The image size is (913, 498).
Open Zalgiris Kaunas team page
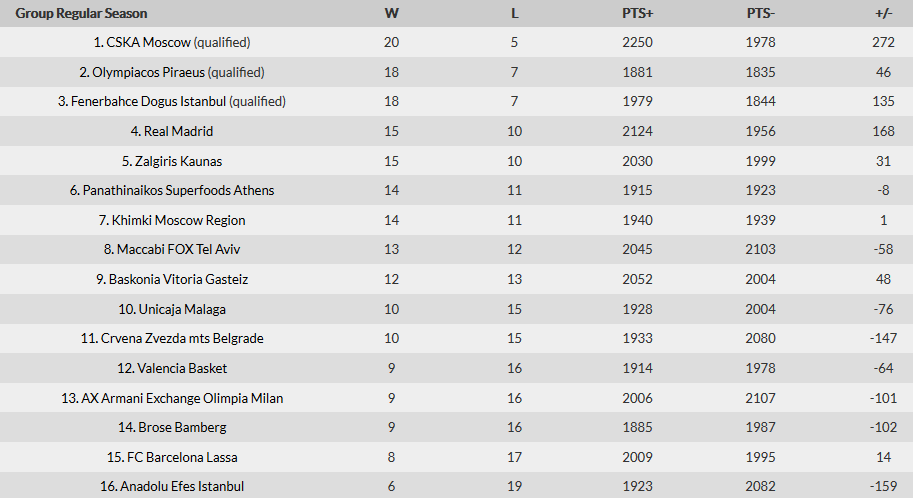[x=178, y=161]
